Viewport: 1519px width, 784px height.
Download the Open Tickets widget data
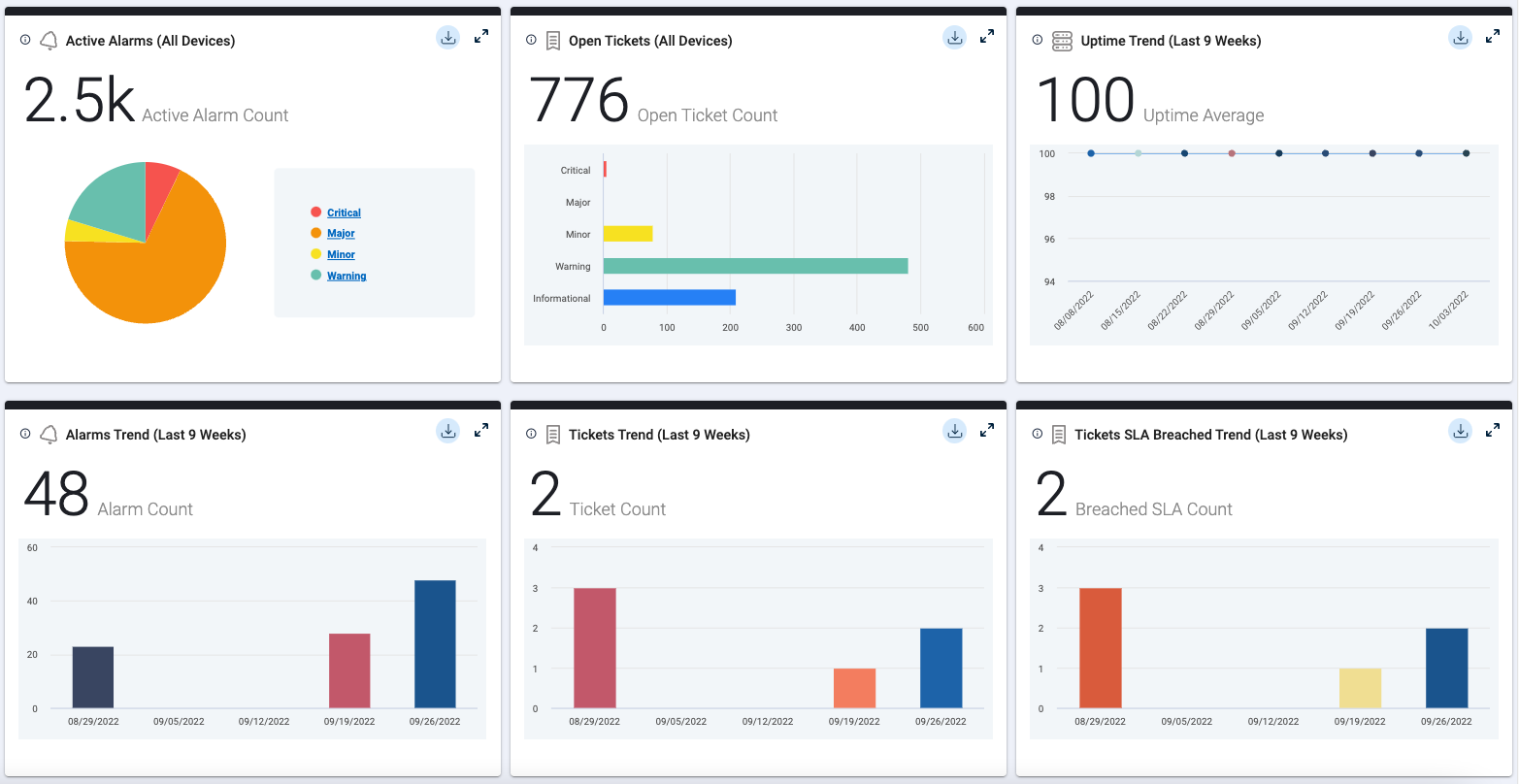[x=954, y=38]
